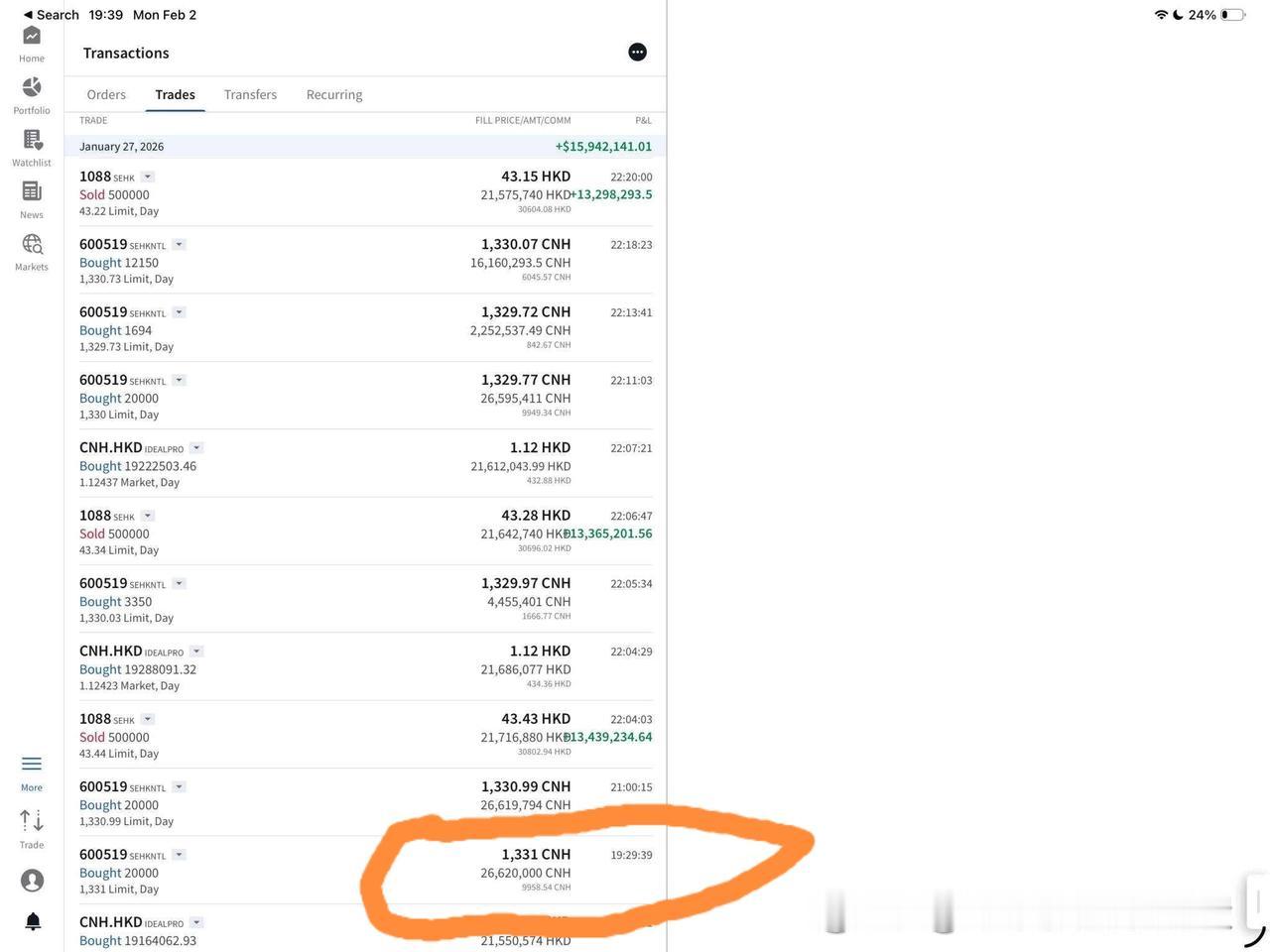Select the 1,330.99 CNH fill price
1270x952 pixels.
526,786
